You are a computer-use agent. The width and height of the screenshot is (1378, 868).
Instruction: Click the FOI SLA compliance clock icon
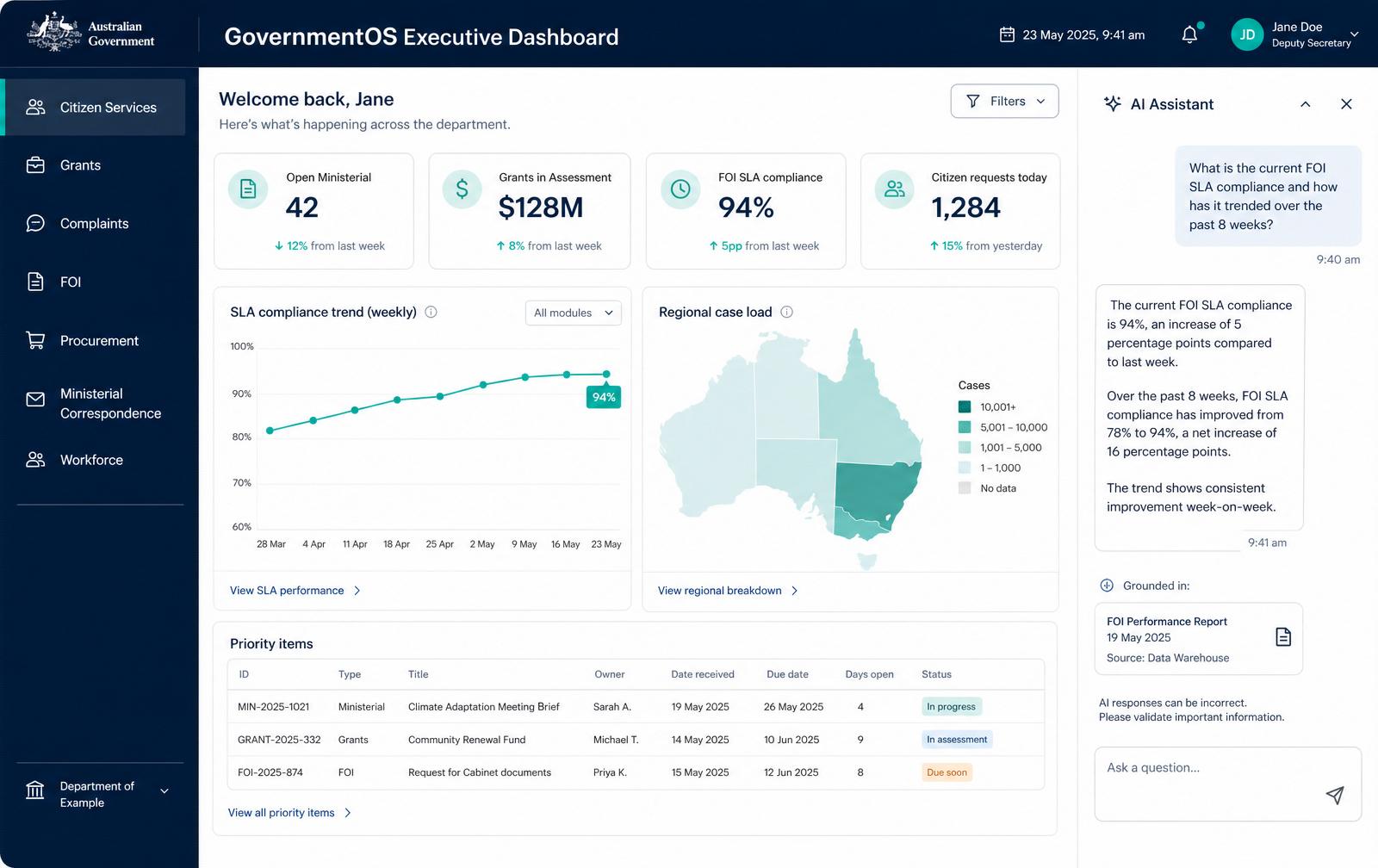click(680, 189)
